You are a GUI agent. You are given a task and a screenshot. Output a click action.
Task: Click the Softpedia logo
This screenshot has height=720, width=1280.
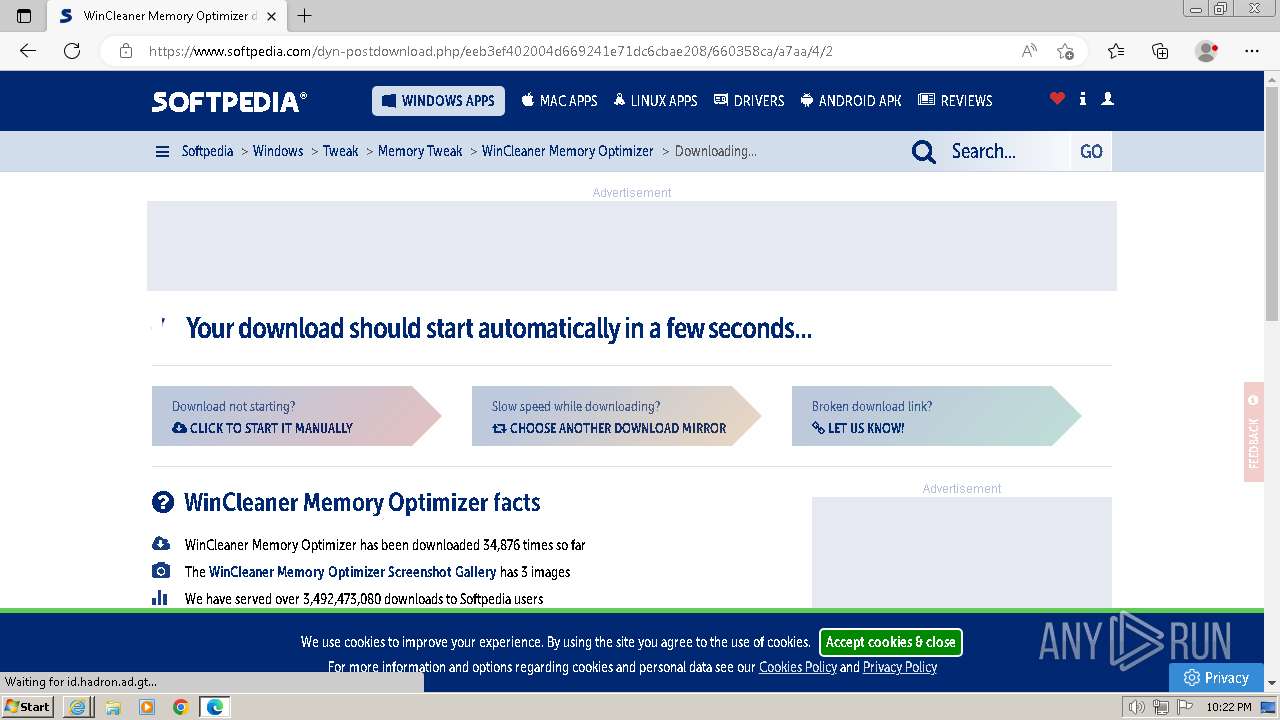coord(230,101)
